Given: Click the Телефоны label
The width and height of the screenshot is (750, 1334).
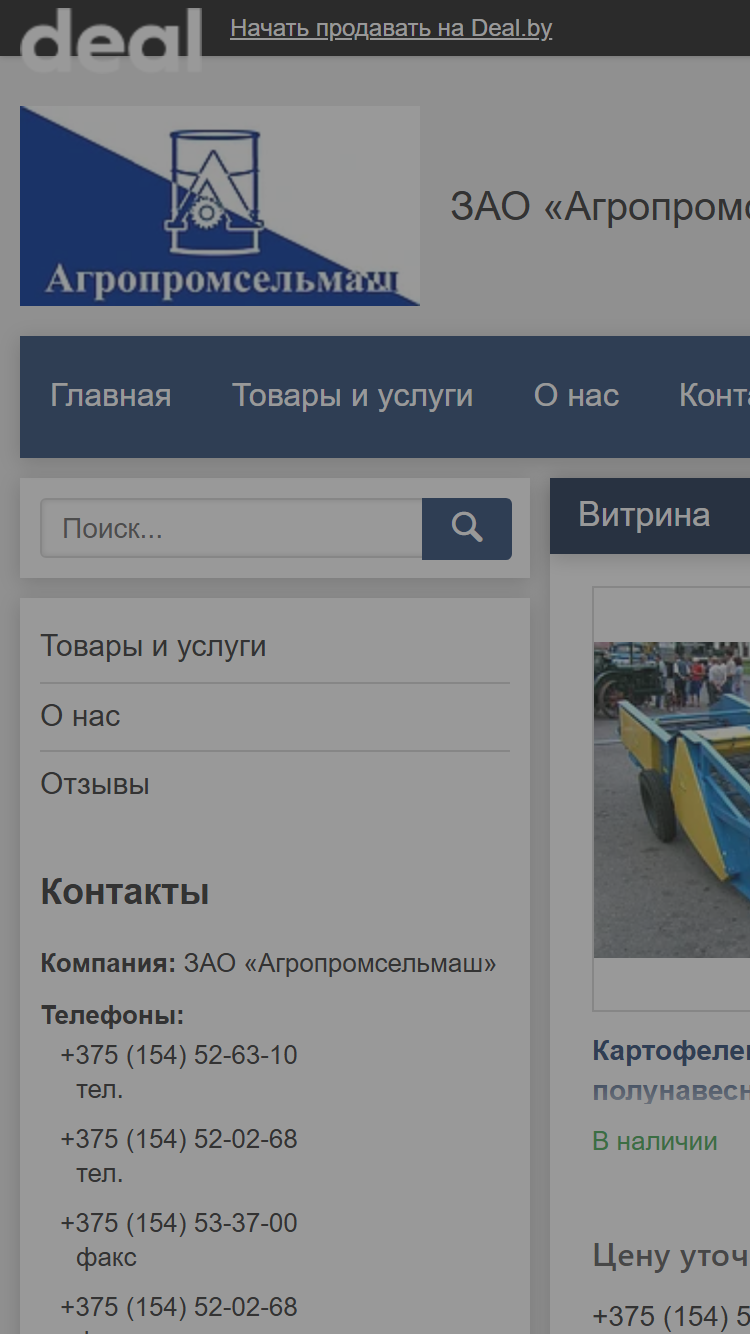Looking at the screenshot, I should click(x=112, y=1016).
